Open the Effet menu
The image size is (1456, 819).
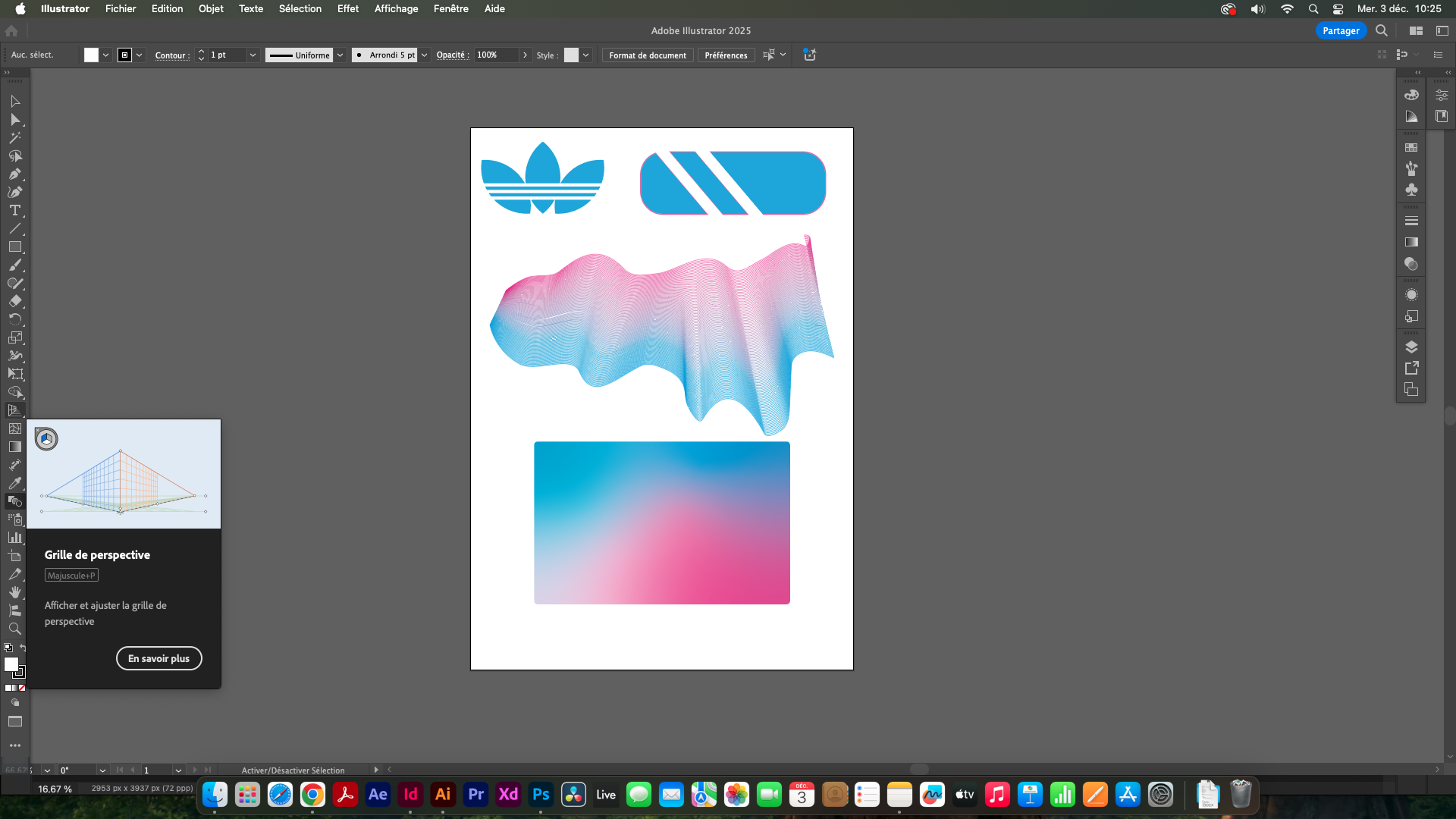[347, 9]
